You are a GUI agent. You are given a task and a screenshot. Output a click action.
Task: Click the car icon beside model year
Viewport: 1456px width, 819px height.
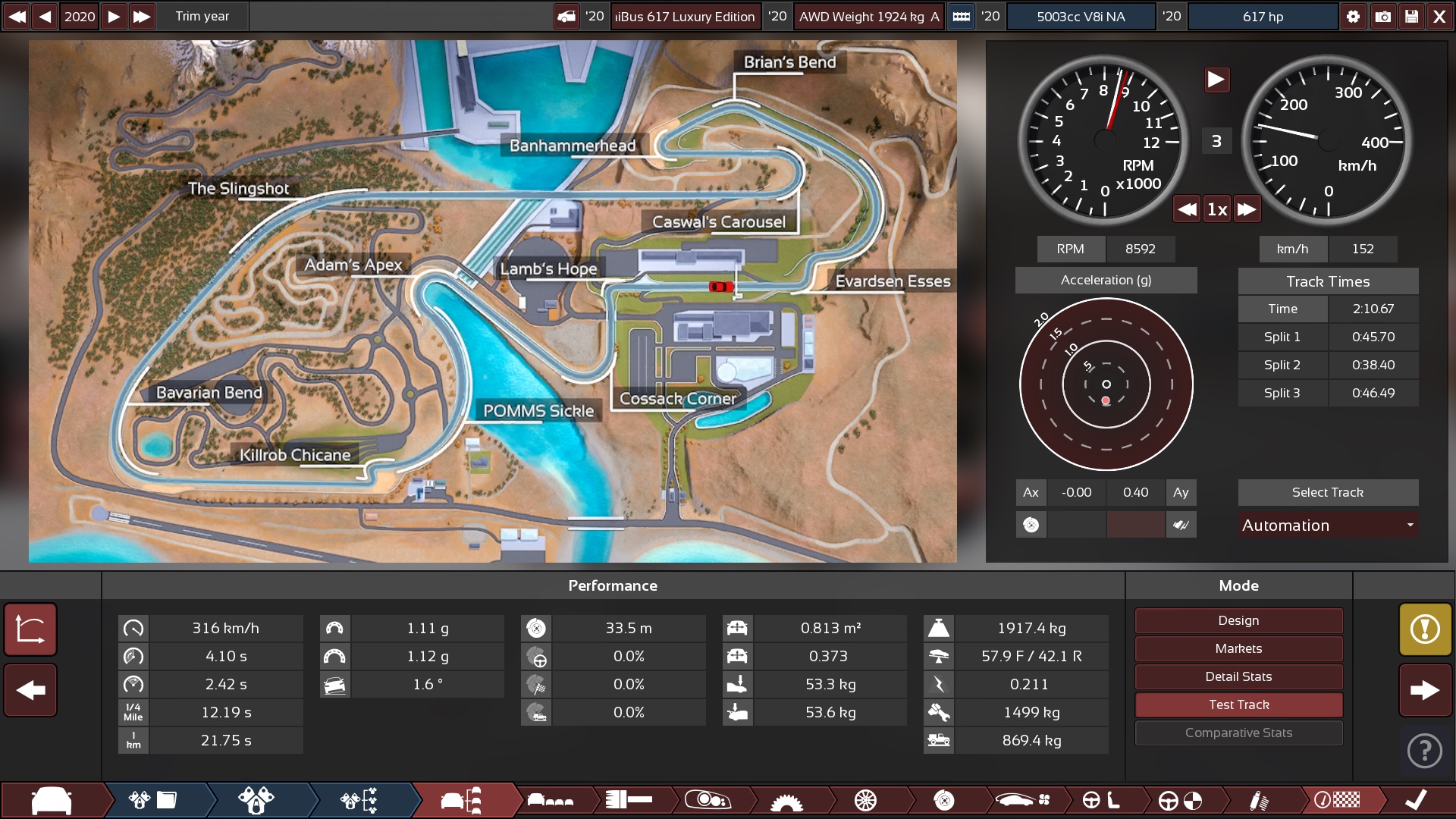tap(566, 16)
